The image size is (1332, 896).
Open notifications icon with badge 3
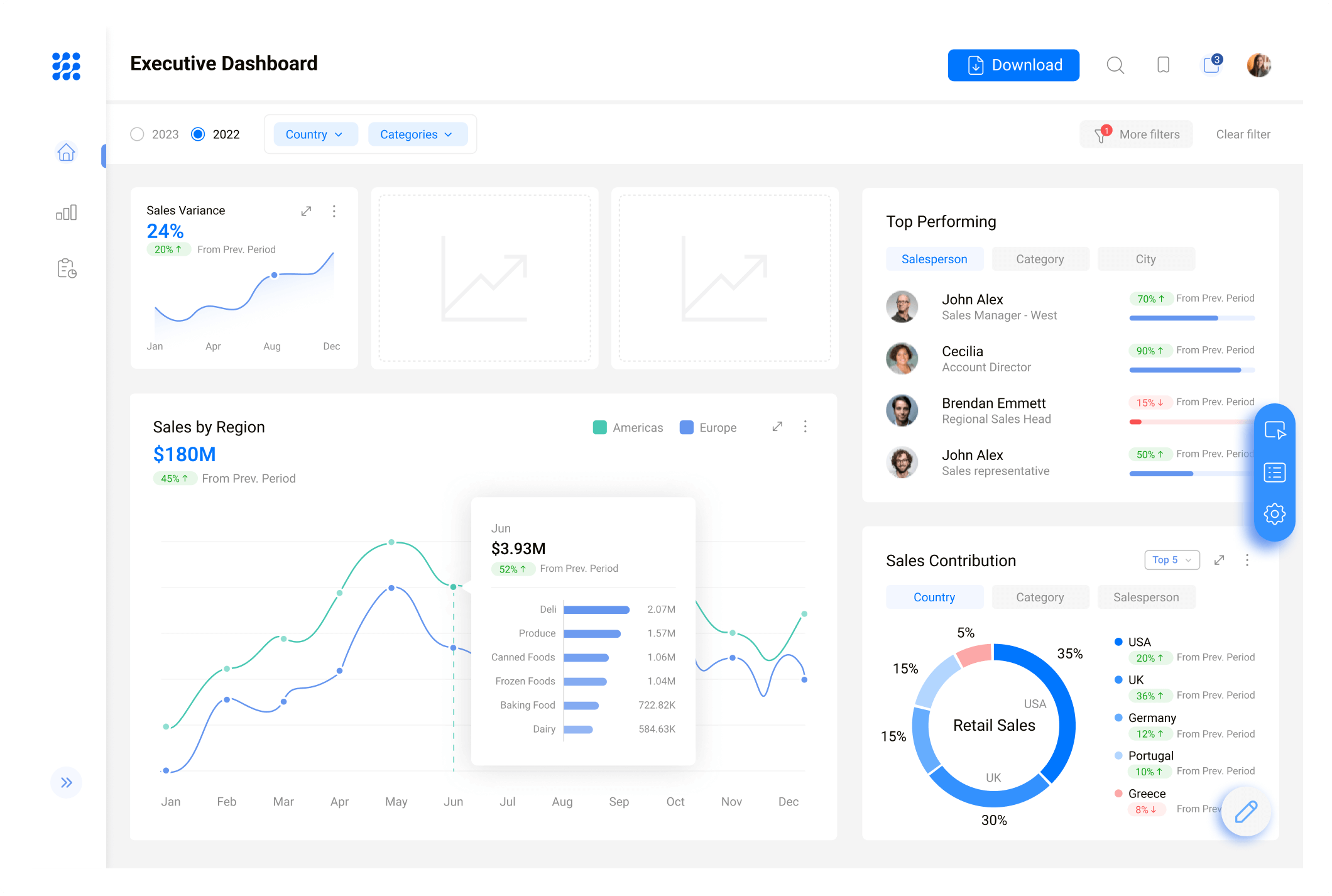pyautogui.click(x=1212, y=64)
